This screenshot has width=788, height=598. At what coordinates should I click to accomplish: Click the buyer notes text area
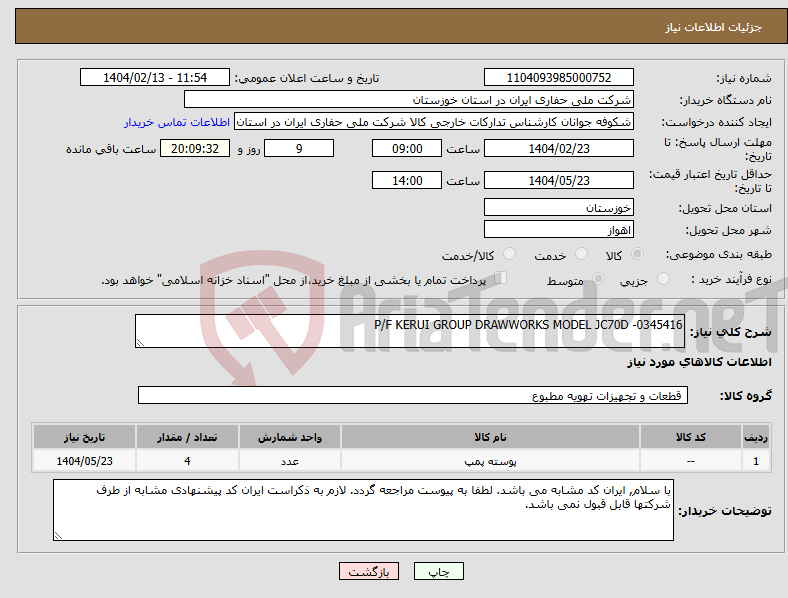tap(363, 510)
